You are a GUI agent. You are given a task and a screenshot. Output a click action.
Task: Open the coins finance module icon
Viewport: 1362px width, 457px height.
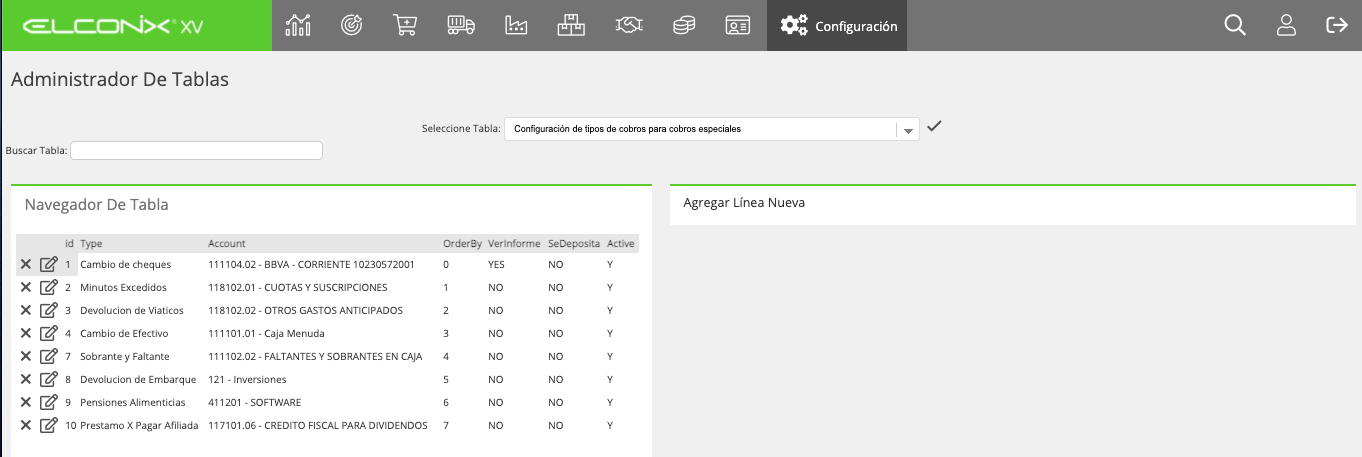[x=684, y=25]
